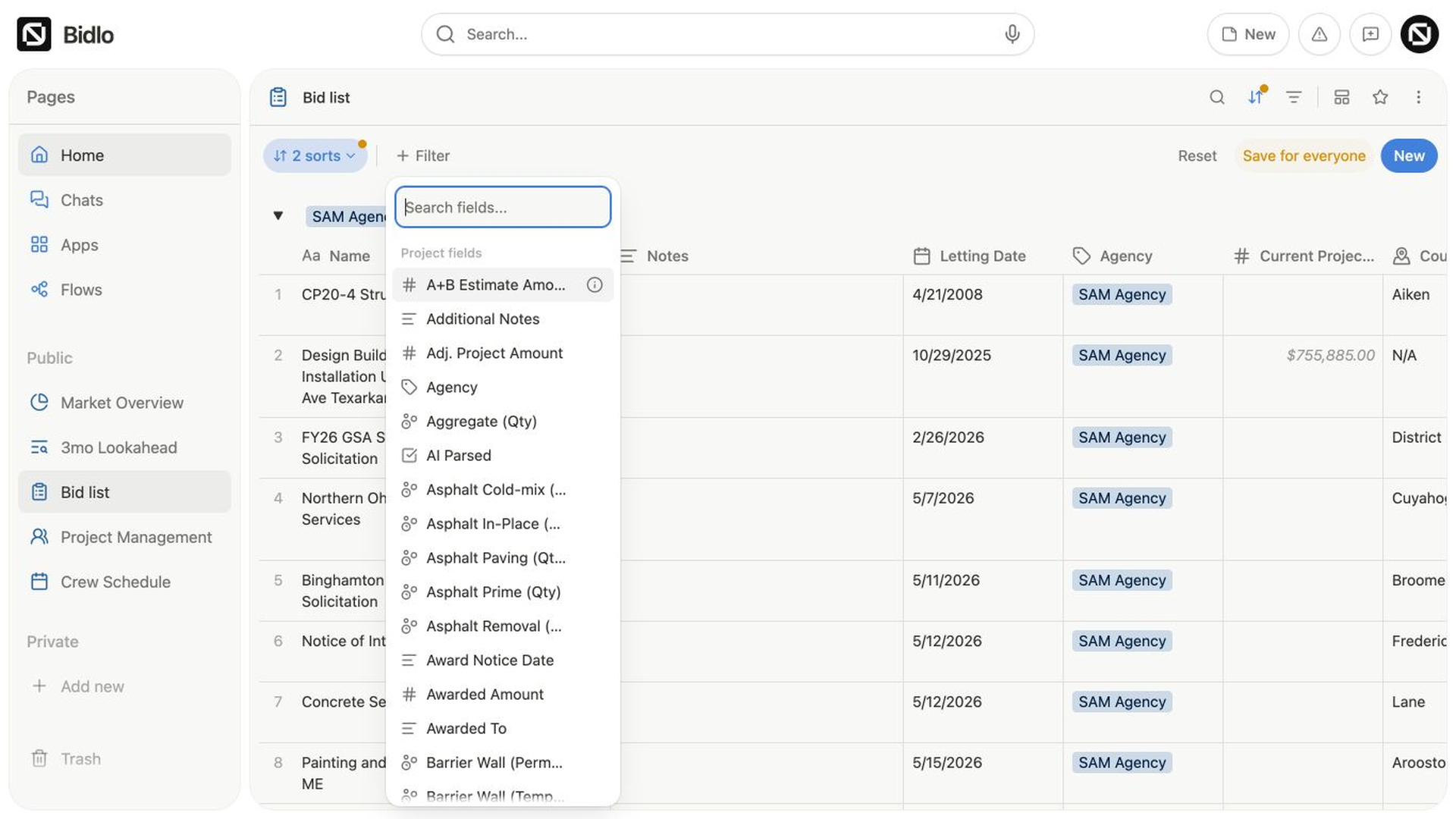This screenshot has width=1456, height=819.
Task: Click SAM Agency tag in row 7
Action: (x=1122, y=702)
